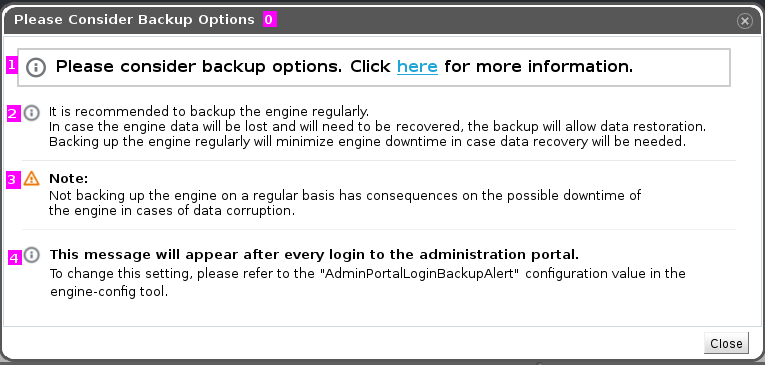Click the Close button at dialog bottom

(x=726, y=344)
